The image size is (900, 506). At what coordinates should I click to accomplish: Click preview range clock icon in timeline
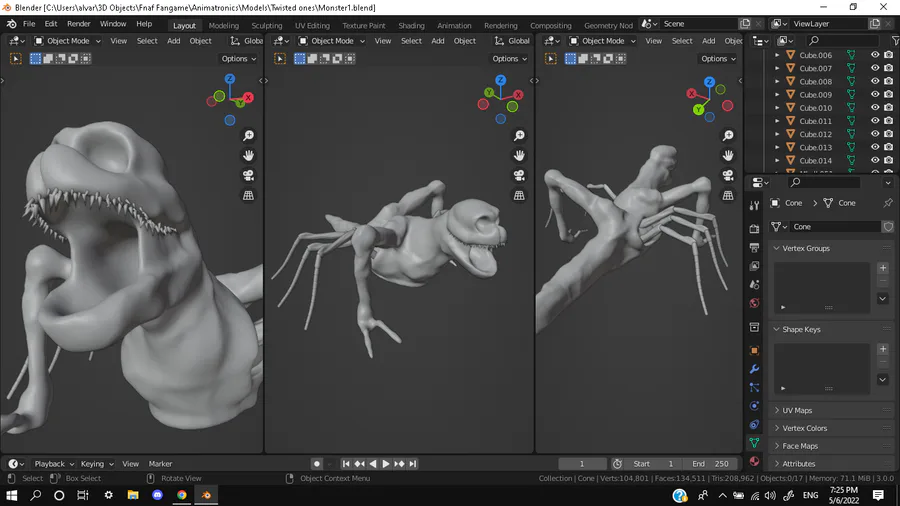[617, 464]
